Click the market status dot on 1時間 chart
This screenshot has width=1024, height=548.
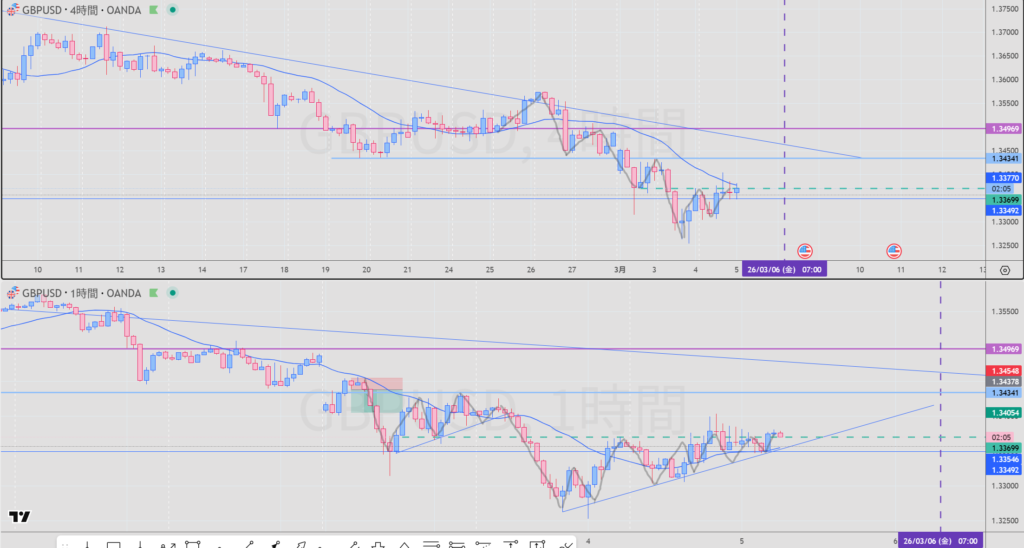tap(173, 293)
